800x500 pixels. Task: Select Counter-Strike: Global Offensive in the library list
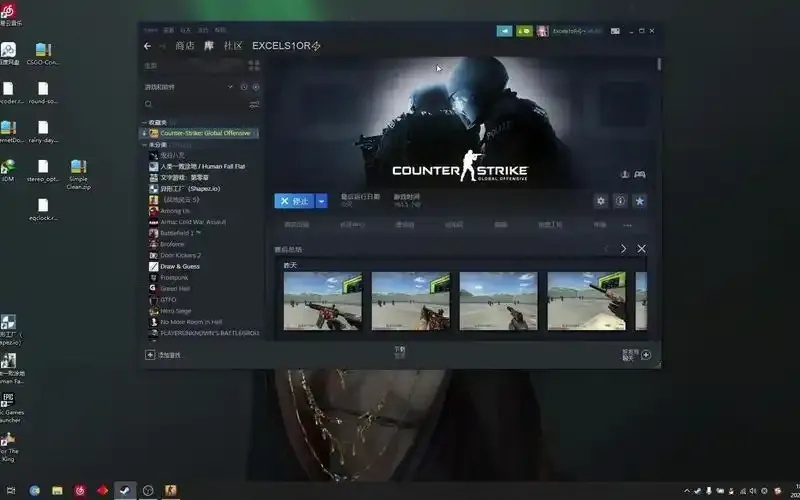pos(199,133)
